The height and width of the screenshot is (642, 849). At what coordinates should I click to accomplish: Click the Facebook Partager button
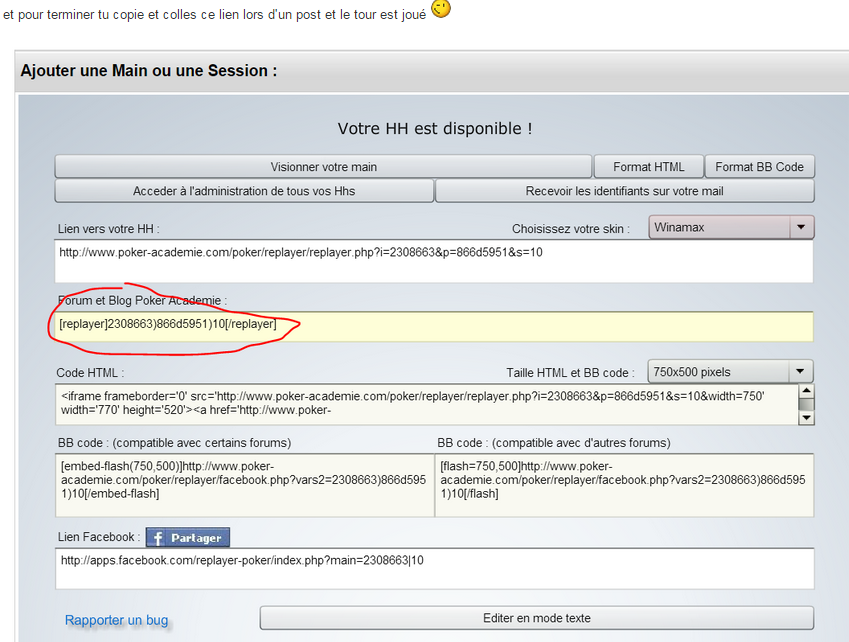[188, 538]
